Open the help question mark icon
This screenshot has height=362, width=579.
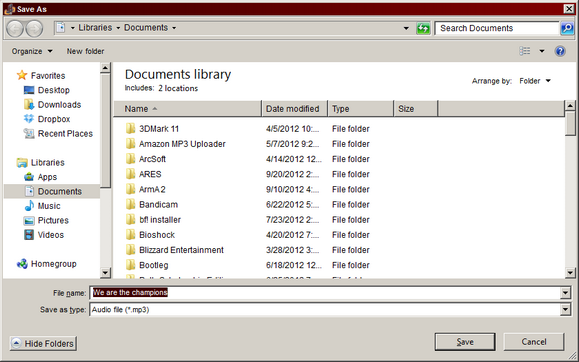pyautogui.click(x=560, y=51)
